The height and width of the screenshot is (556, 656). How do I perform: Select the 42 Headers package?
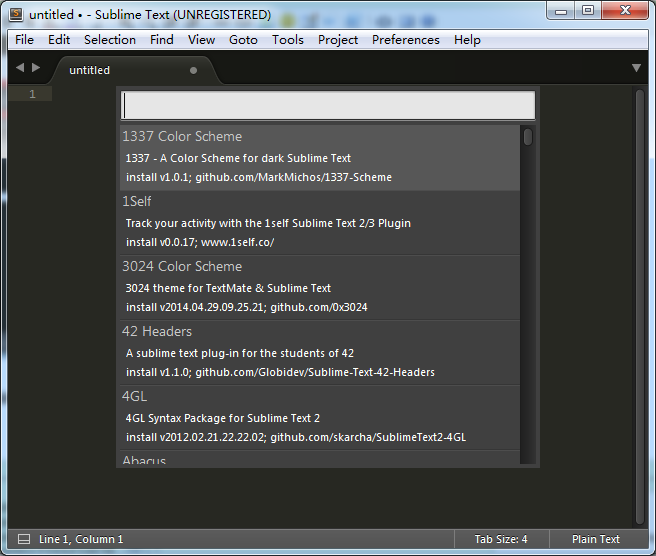[x=320, y=353]
